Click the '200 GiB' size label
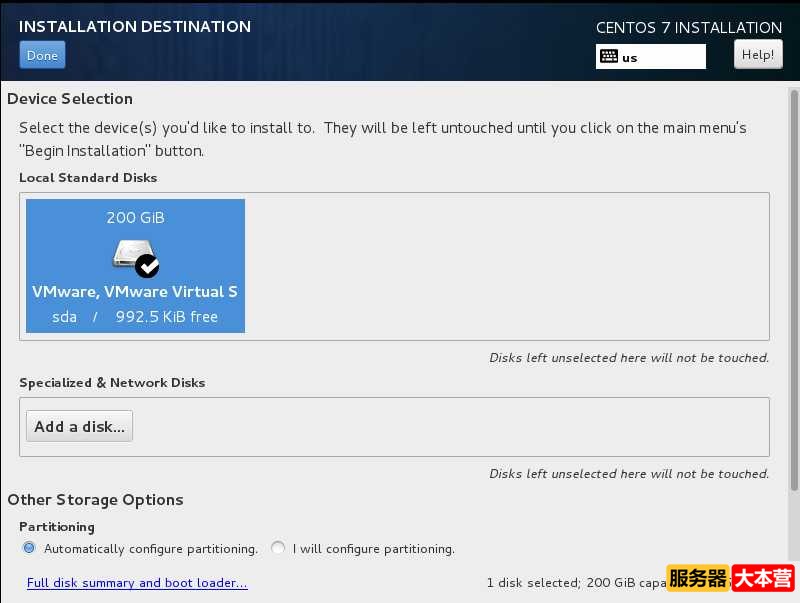Viewport: 800px width, 603px height. (135, 218)
